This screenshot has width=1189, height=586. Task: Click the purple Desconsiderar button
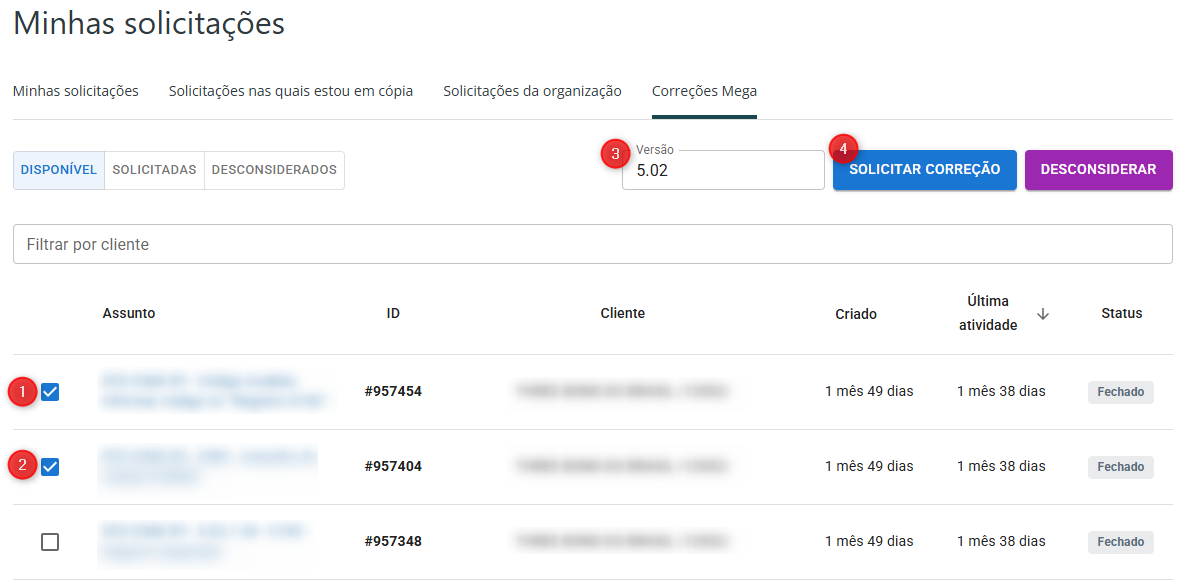click(1098, 170)
